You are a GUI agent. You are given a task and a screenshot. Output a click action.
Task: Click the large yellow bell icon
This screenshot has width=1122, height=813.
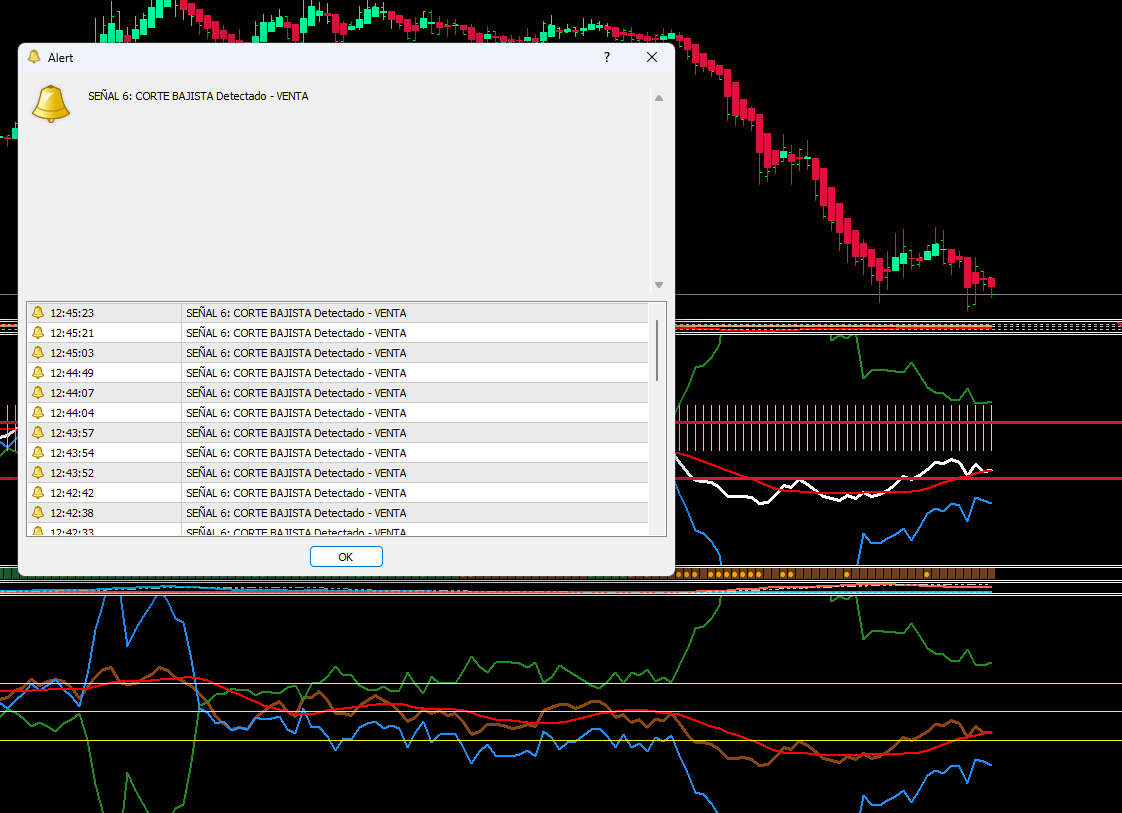tap(51, 104)
